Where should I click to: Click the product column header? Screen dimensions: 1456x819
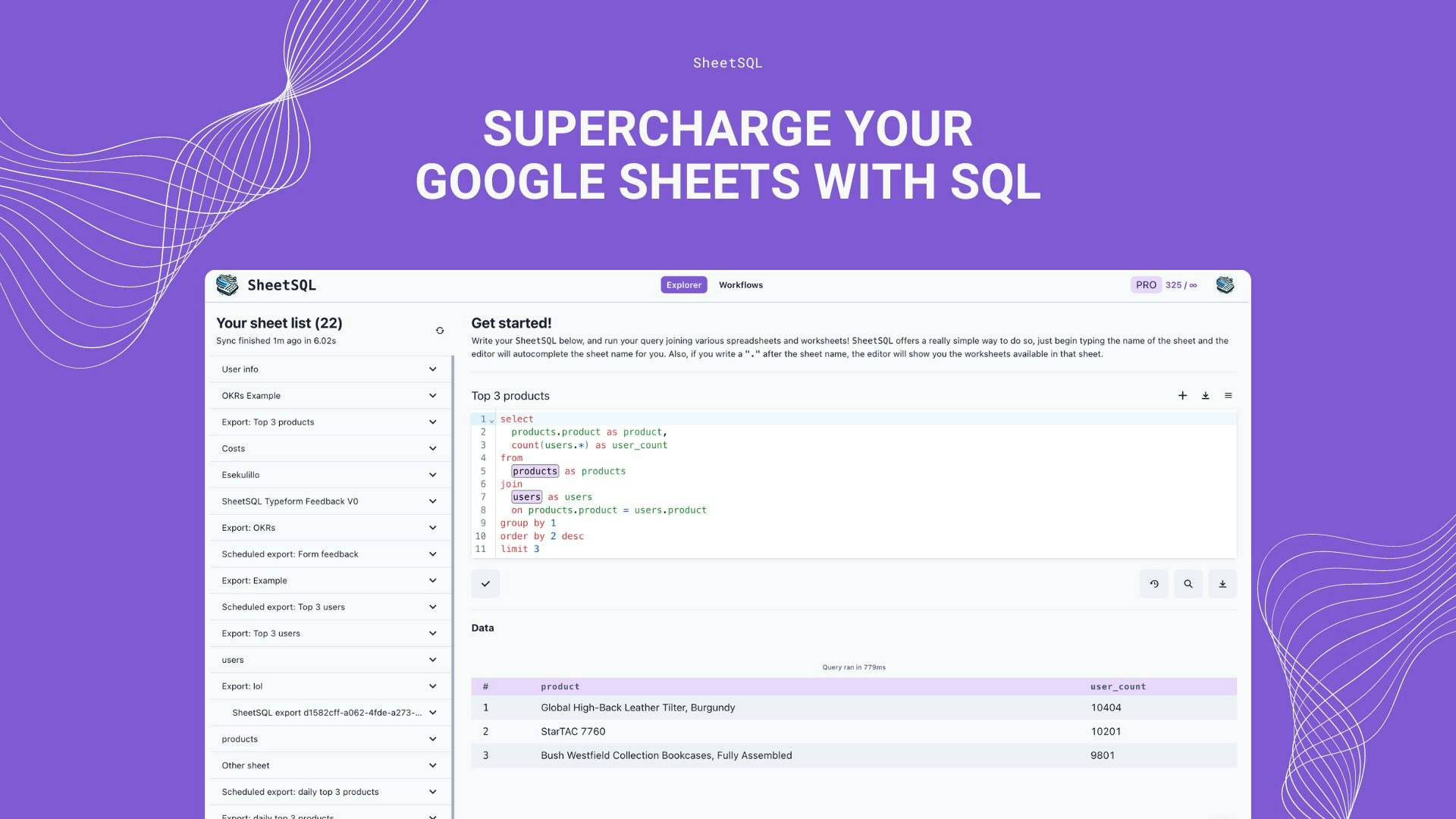[560, 687]
